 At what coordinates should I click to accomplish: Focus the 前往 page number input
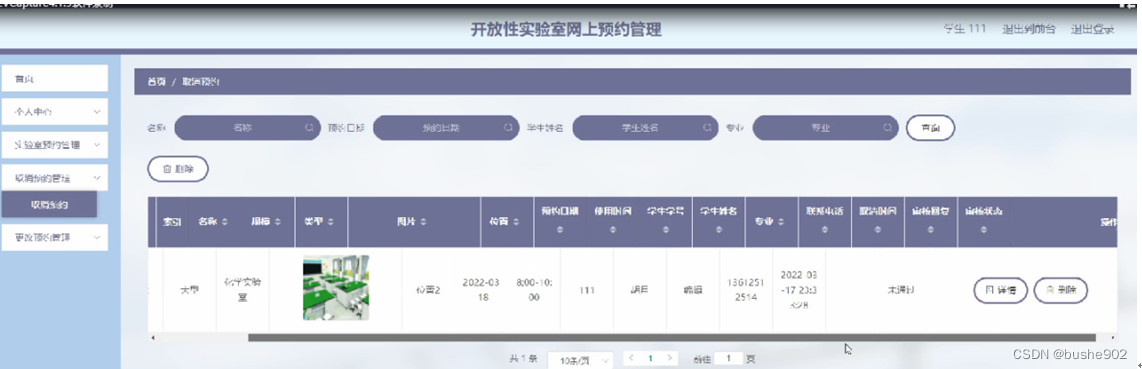tap(728, 359)
